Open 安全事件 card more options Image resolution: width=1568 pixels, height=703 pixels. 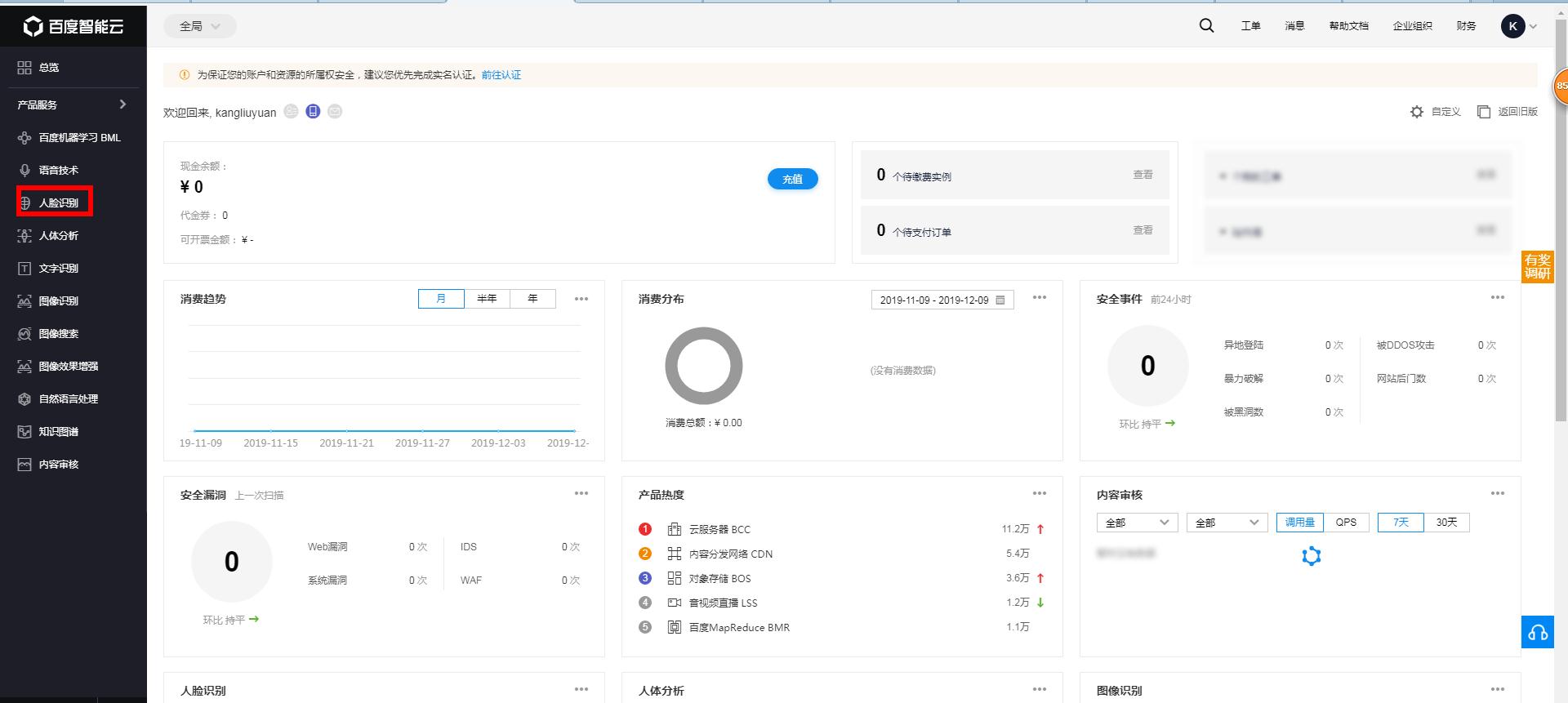[x=1498, y=297]
